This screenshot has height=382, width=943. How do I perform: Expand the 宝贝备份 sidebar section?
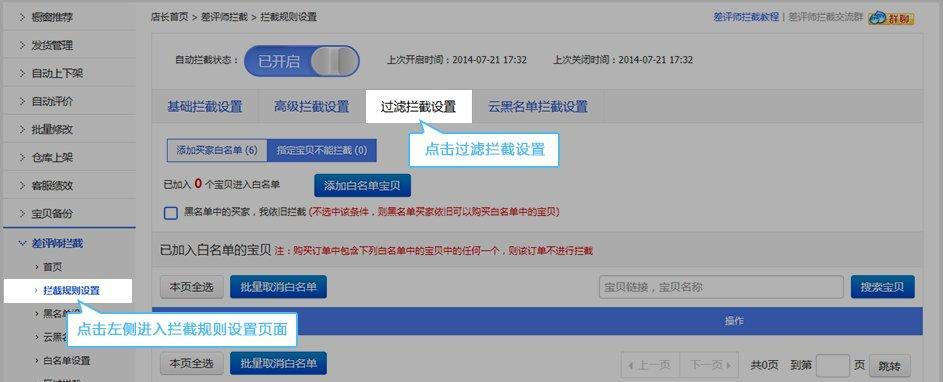pos(69,214)
